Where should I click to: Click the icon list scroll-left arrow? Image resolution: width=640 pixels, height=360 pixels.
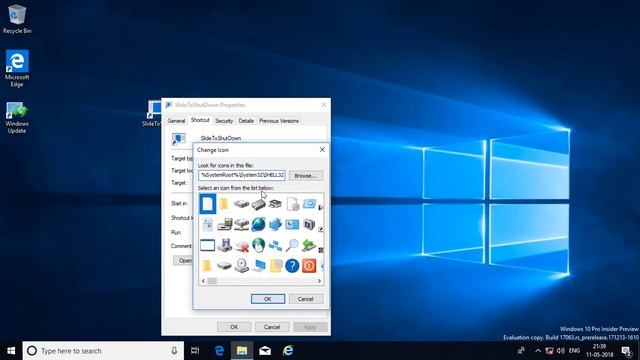pyautogui.click(x=203, y=281)
